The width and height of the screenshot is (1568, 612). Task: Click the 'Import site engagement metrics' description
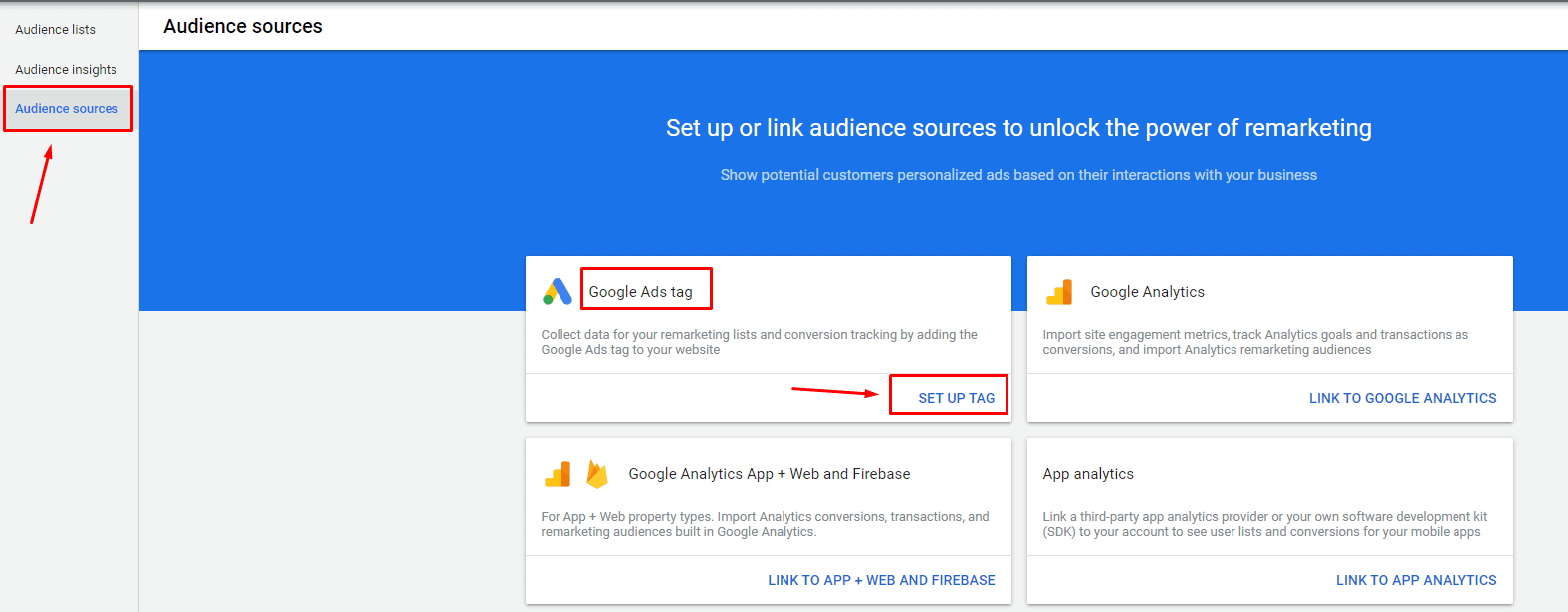1255,342
